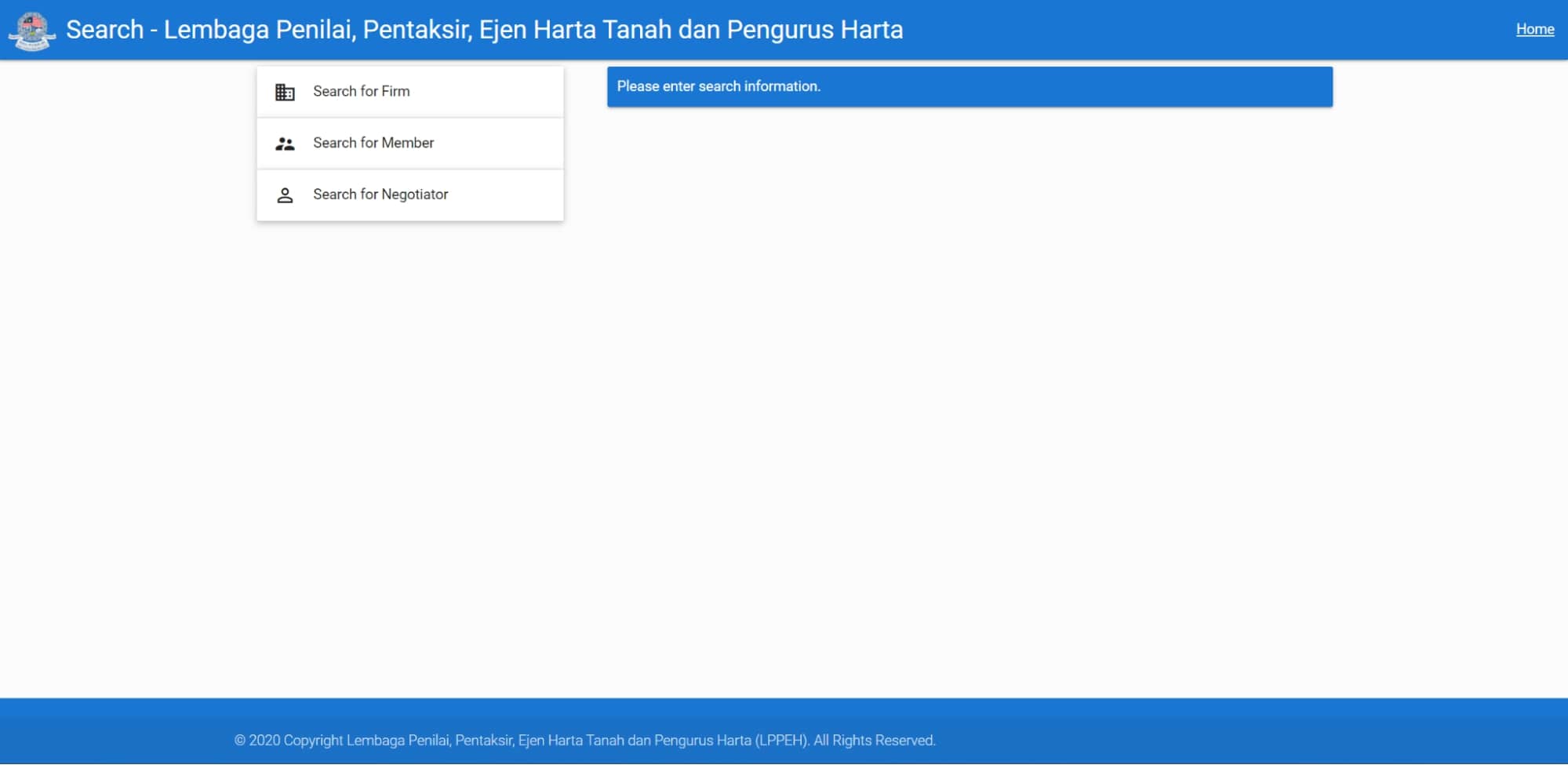Open Search for Negotiator
Image resolution: width=1568 pixels, height=765 pixels.
click(409, 195)
